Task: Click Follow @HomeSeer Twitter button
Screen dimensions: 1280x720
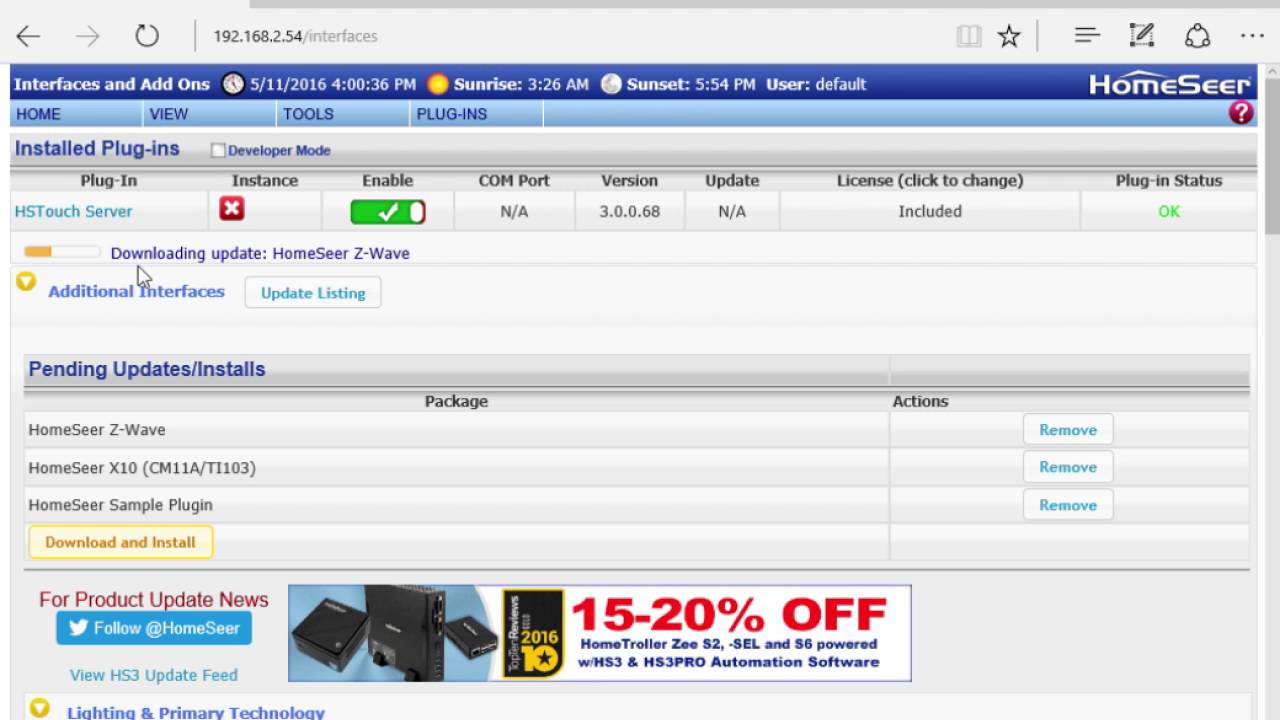Action: click(x=154, y=629)
